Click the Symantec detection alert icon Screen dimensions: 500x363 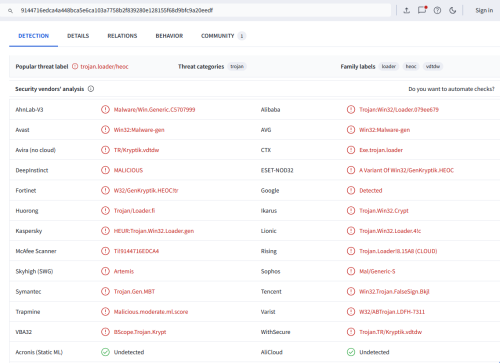click(x=105, y=292)
